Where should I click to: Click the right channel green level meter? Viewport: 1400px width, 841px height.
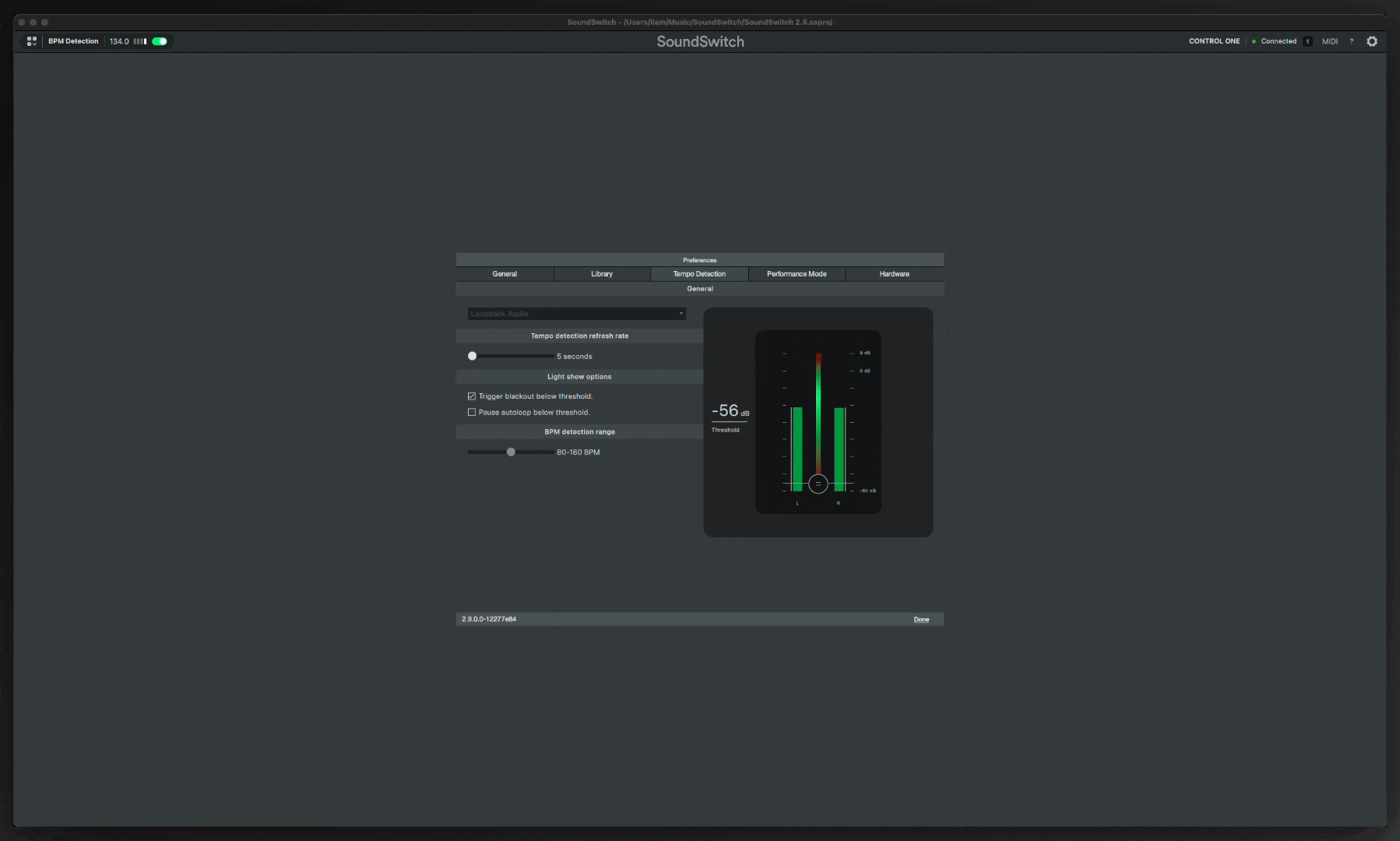839,449
